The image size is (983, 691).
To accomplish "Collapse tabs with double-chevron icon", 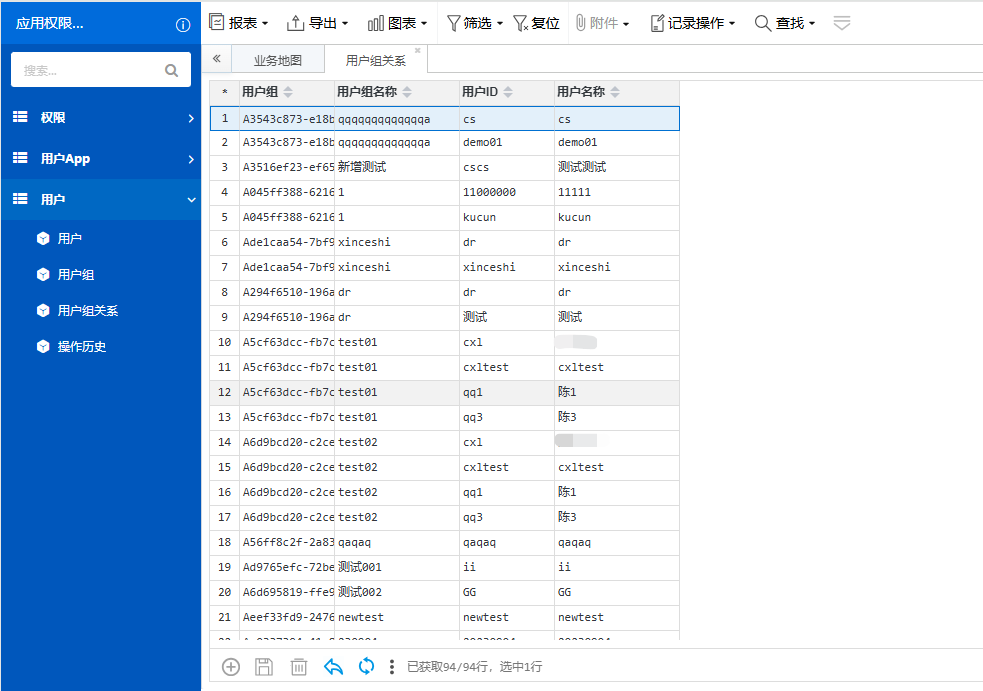I will [217, 58].
